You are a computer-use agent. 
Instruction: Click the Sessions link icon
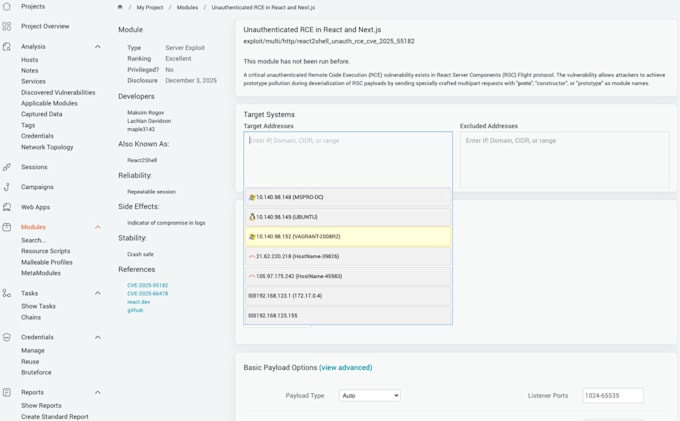click(x=7, y=167)
